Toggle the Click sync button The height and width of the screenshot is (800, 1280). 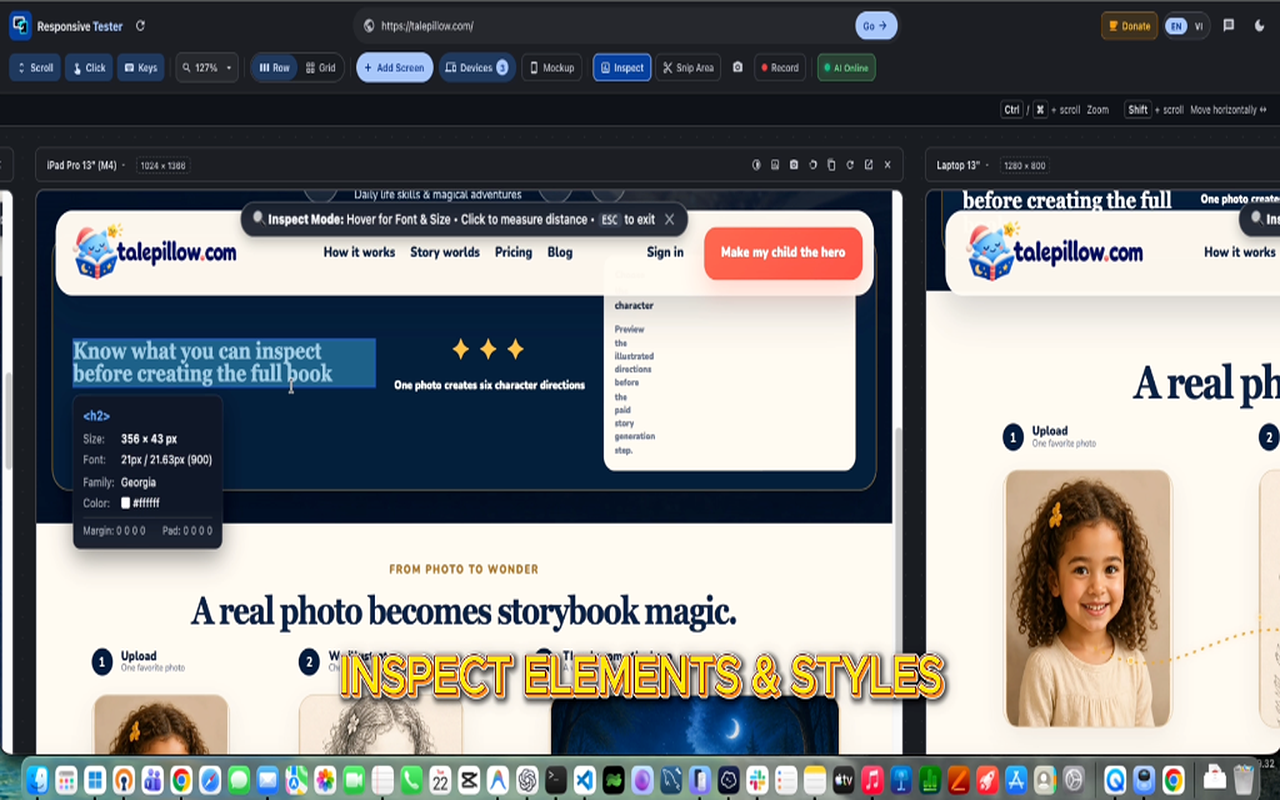coord(89,68)
